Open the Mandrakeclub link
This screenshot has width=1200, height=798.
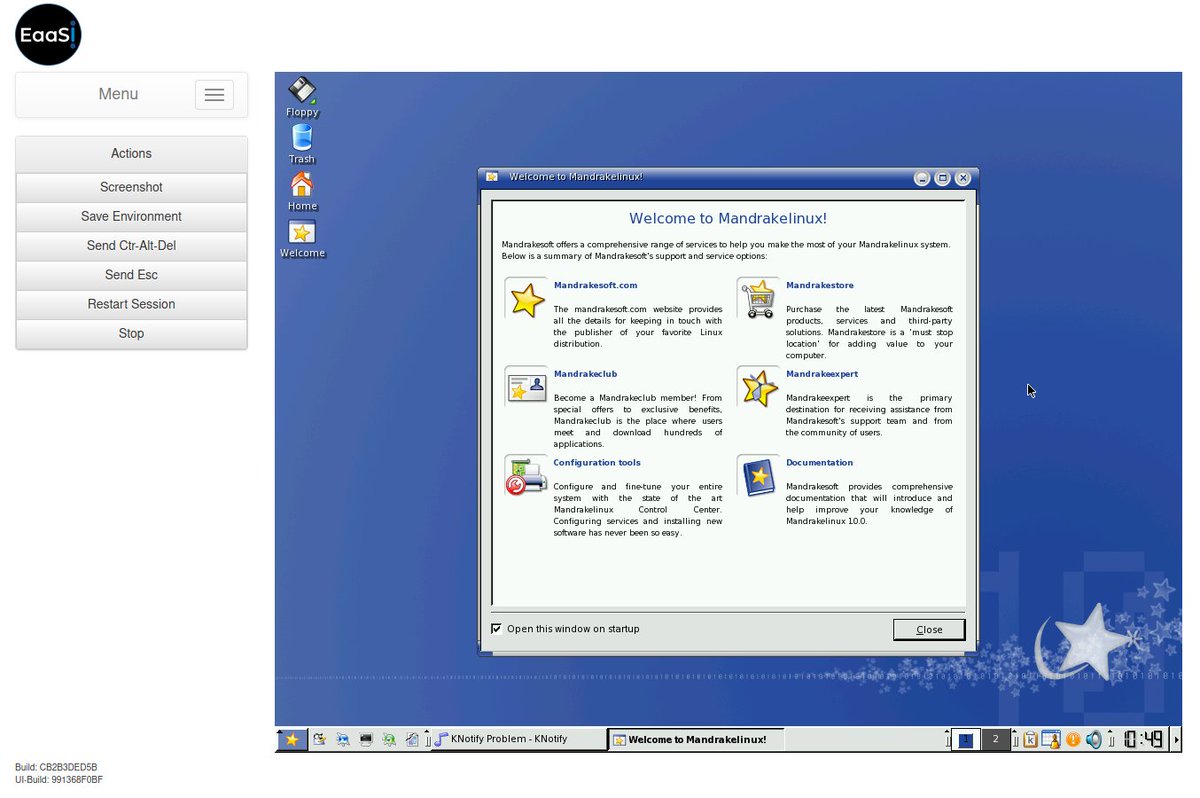tap(585, 374)
